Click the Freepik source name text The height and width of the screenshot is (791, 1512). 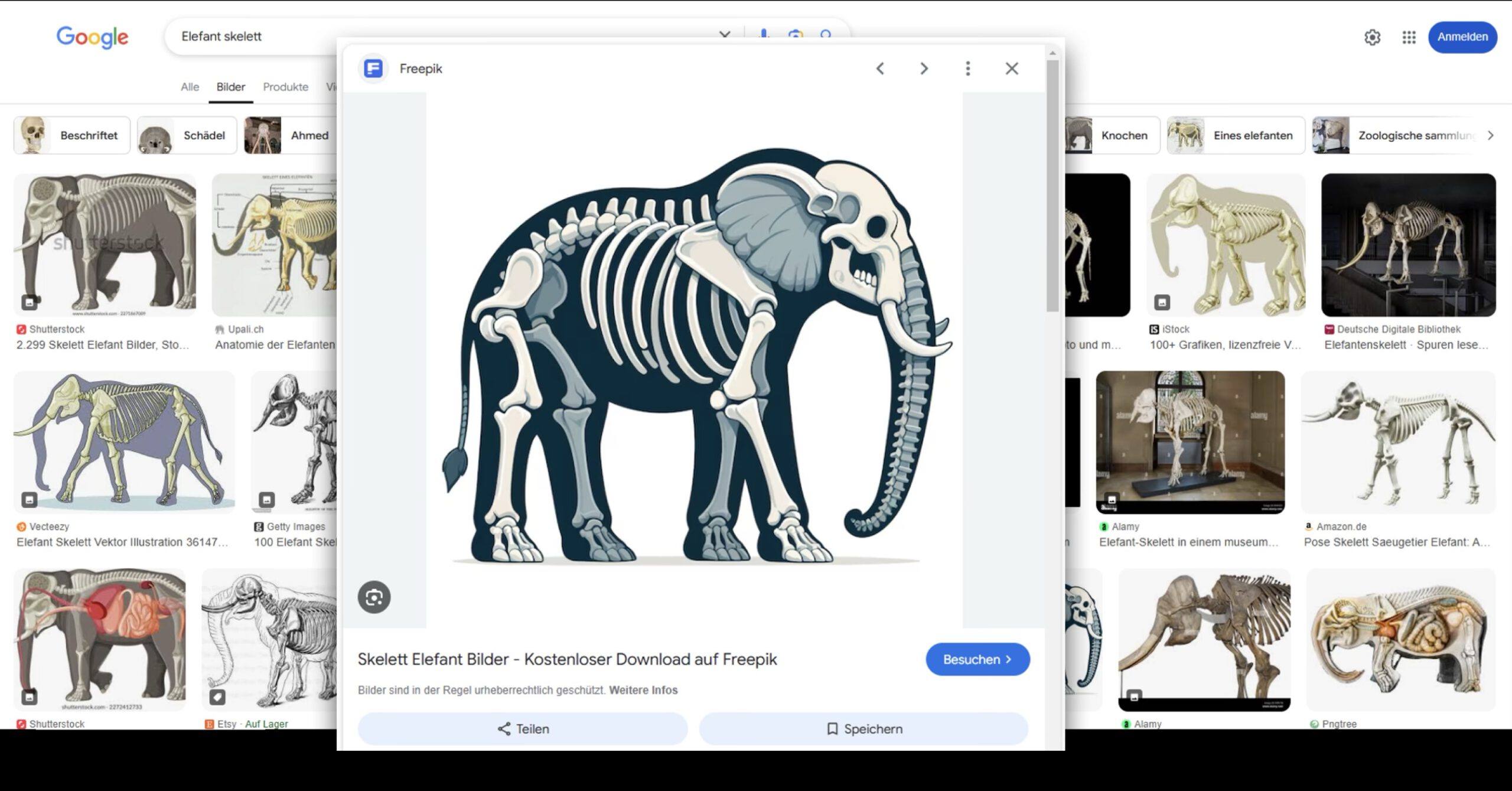click(421, 69)
